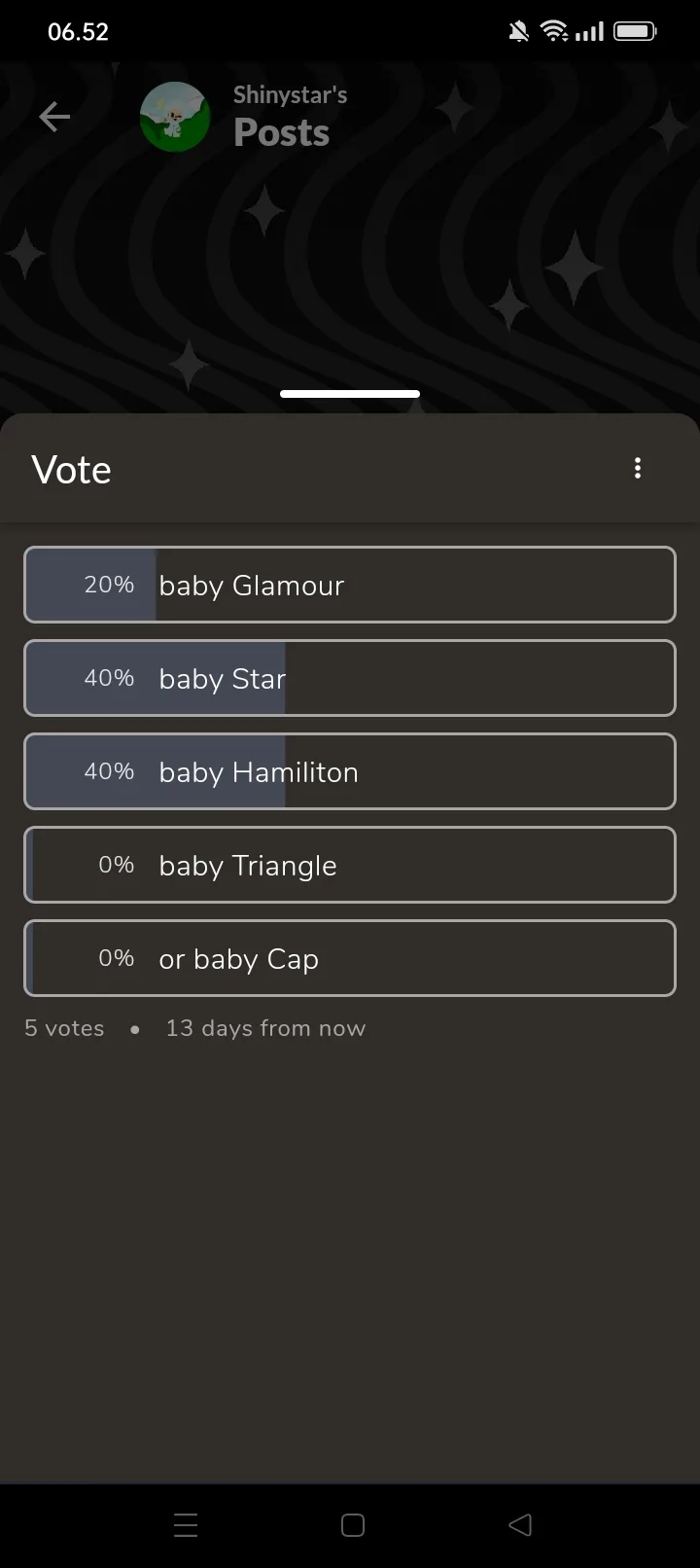The height and width of the screenshot is (1568, 700).
Task: Tap the 13 days from now label
Action: (265, 1028)
